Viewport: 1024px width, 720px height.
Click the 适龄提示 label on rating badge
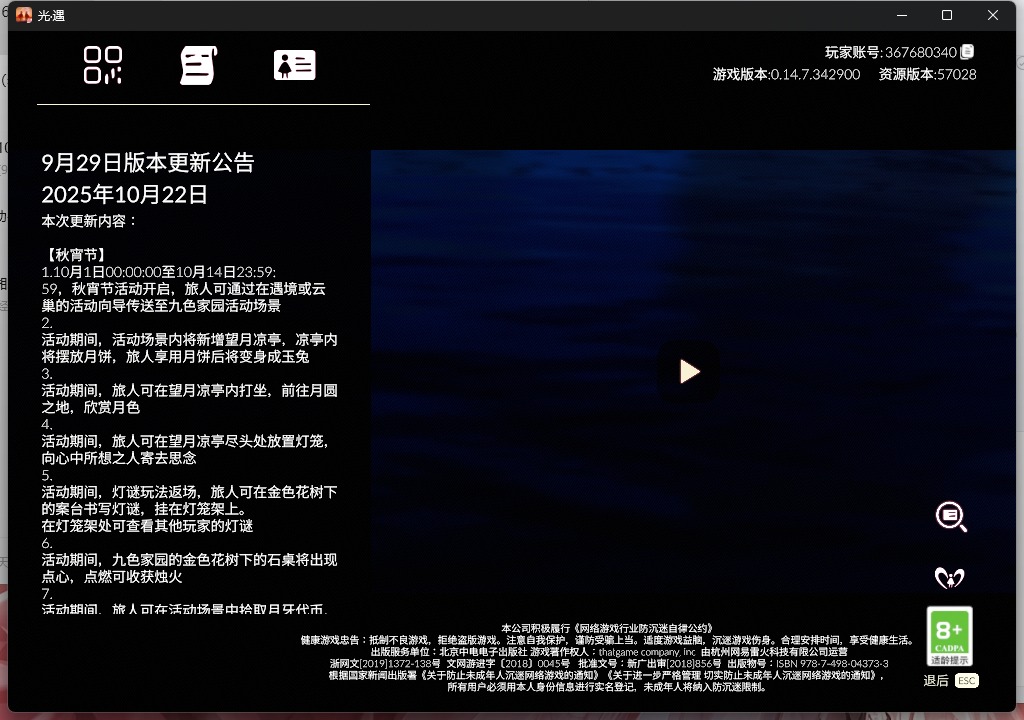point(950,660)
